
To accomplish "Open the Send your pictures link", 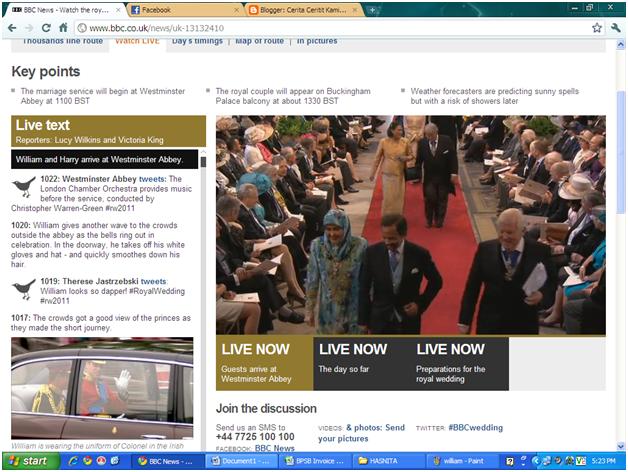I will click(x=361, y=433).
